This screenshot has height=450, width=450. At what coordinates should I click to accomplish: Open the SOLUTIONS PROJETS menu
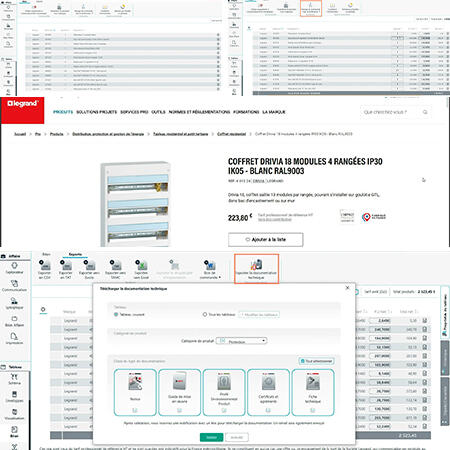(97, 112)
